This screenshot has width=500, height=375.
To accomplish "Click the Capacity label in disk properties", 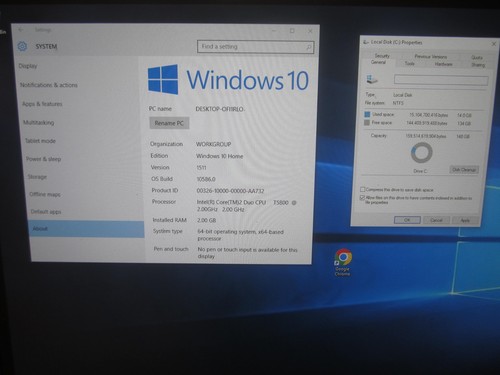I will (379, 136).
